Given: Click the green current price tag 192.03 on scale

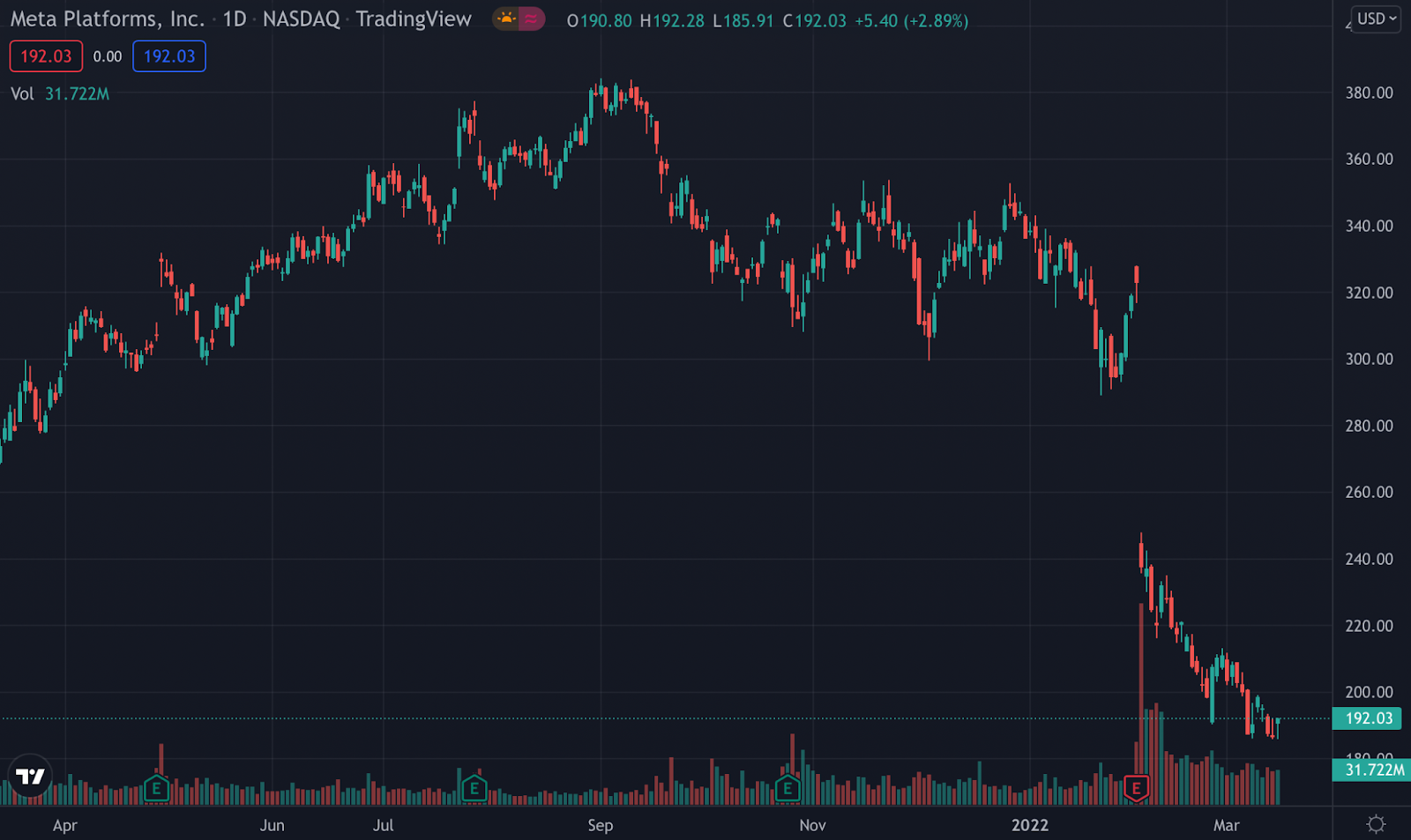Looking at the screenshot, I should (1367, 718).
